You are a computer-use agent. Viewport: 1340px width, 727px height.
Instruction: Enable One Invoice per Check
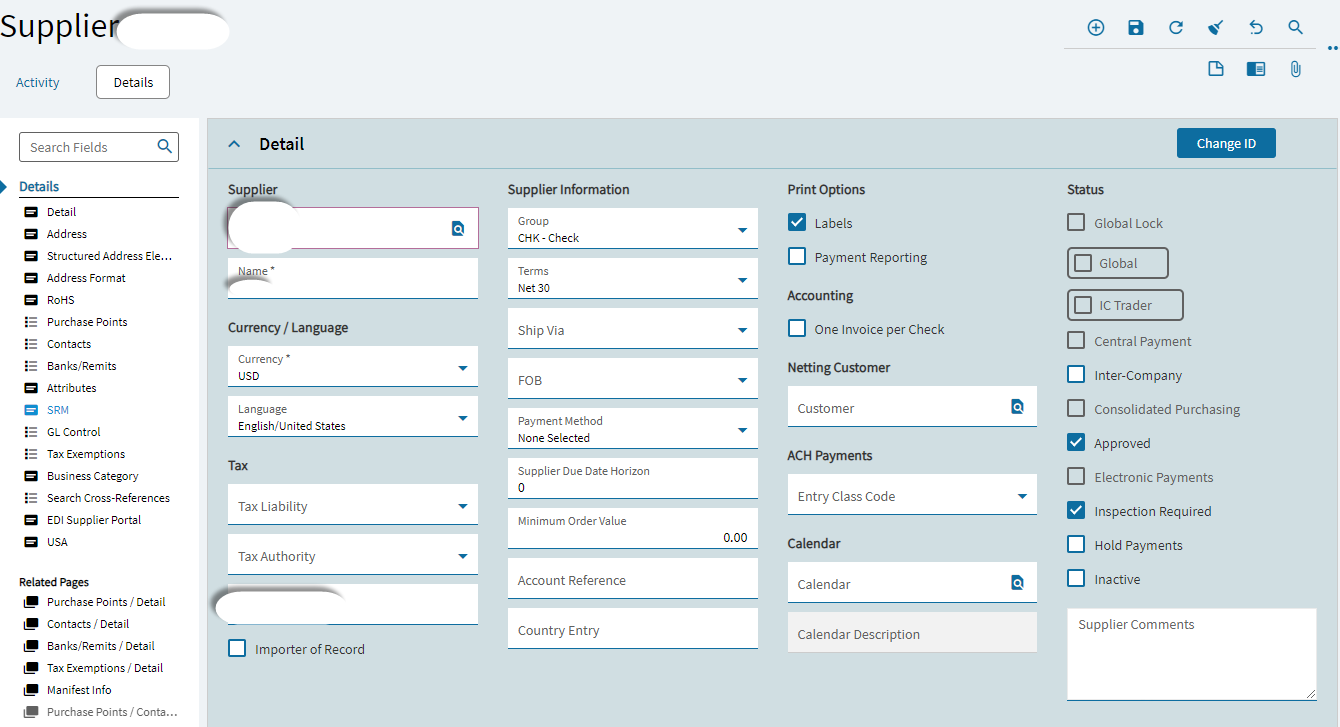[x=797, y=329]
